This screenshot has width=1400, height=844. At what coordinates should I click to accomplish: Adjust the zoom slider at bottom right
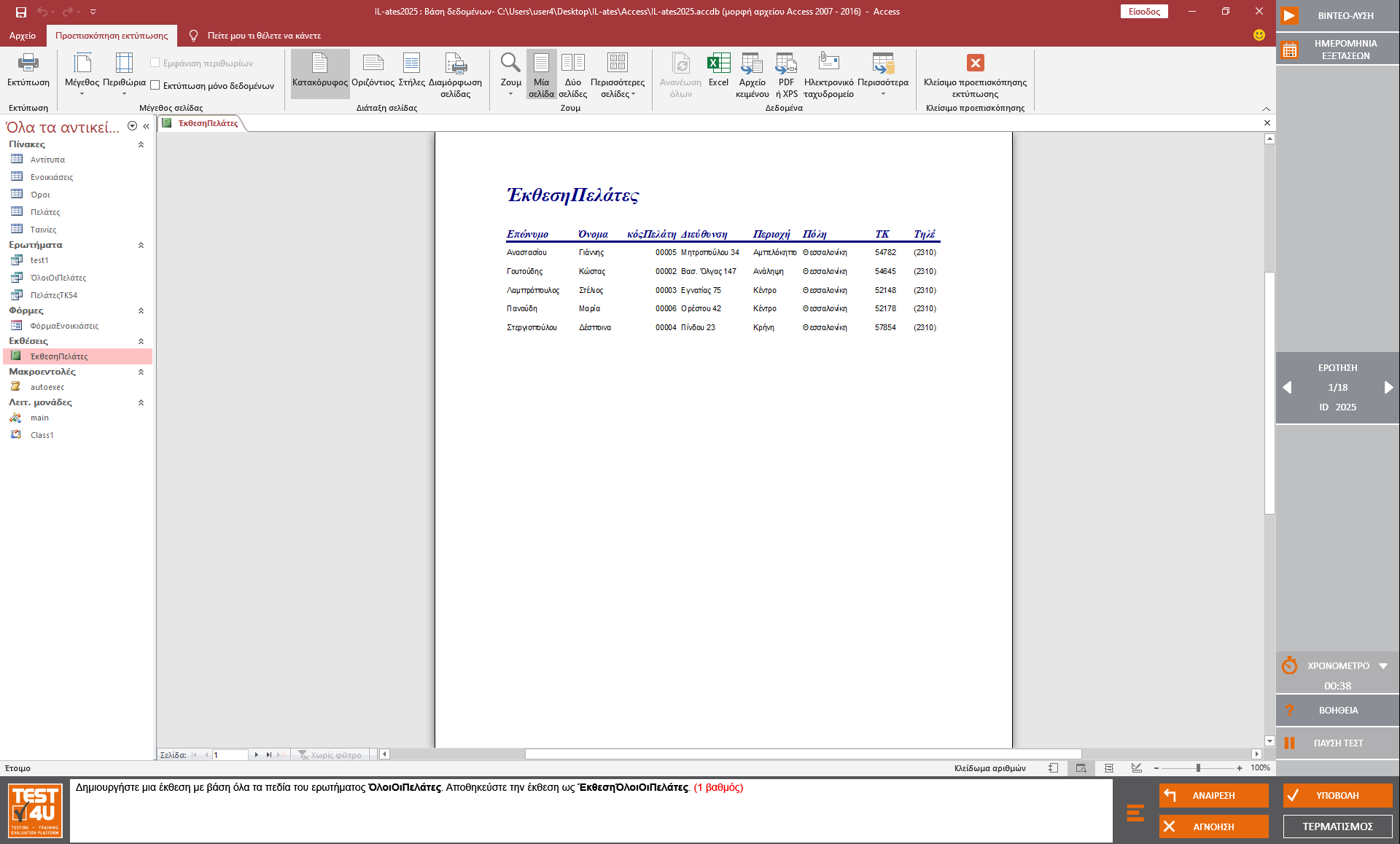[1198, 767]
